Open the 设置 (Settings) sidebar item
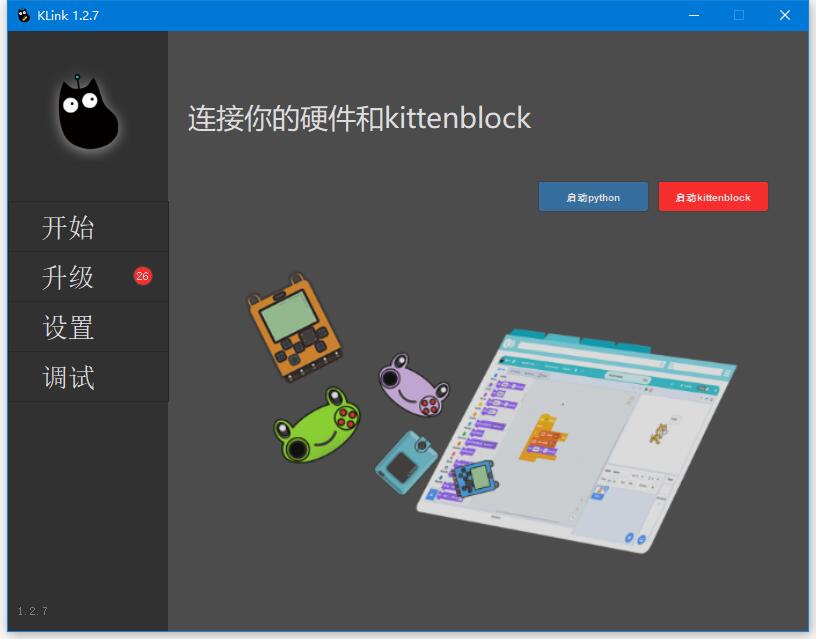The width and height of the screenshot is (816, 639). pyautogui.click(x=88, y=327)
